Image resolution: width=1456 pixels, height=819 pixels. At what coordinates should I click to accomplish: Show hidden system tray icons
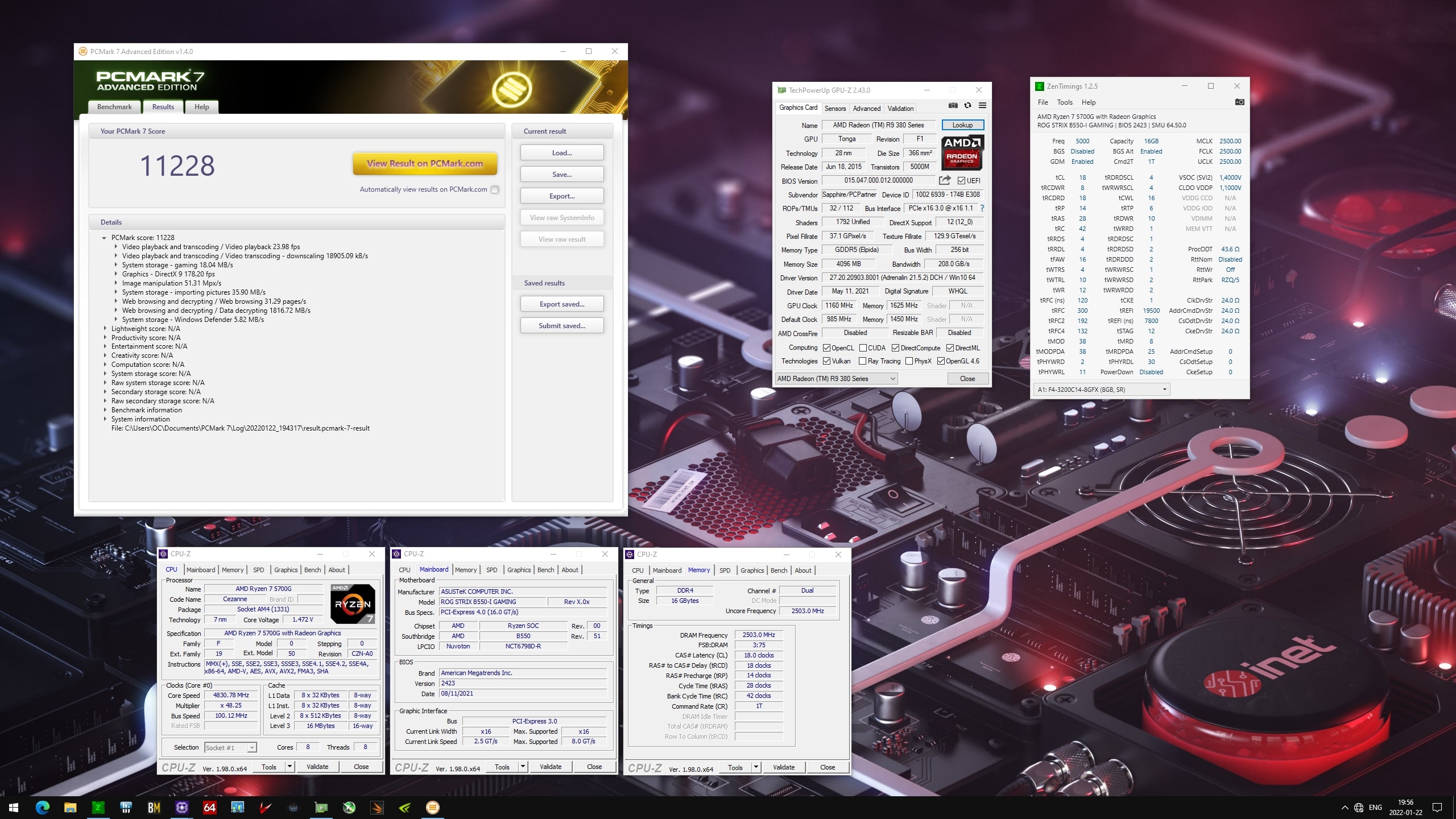tap(1345, 808)
